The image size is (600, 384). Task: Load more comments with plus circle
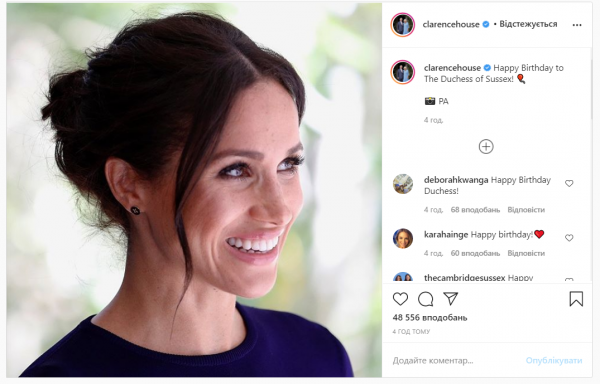click(486, 146)
